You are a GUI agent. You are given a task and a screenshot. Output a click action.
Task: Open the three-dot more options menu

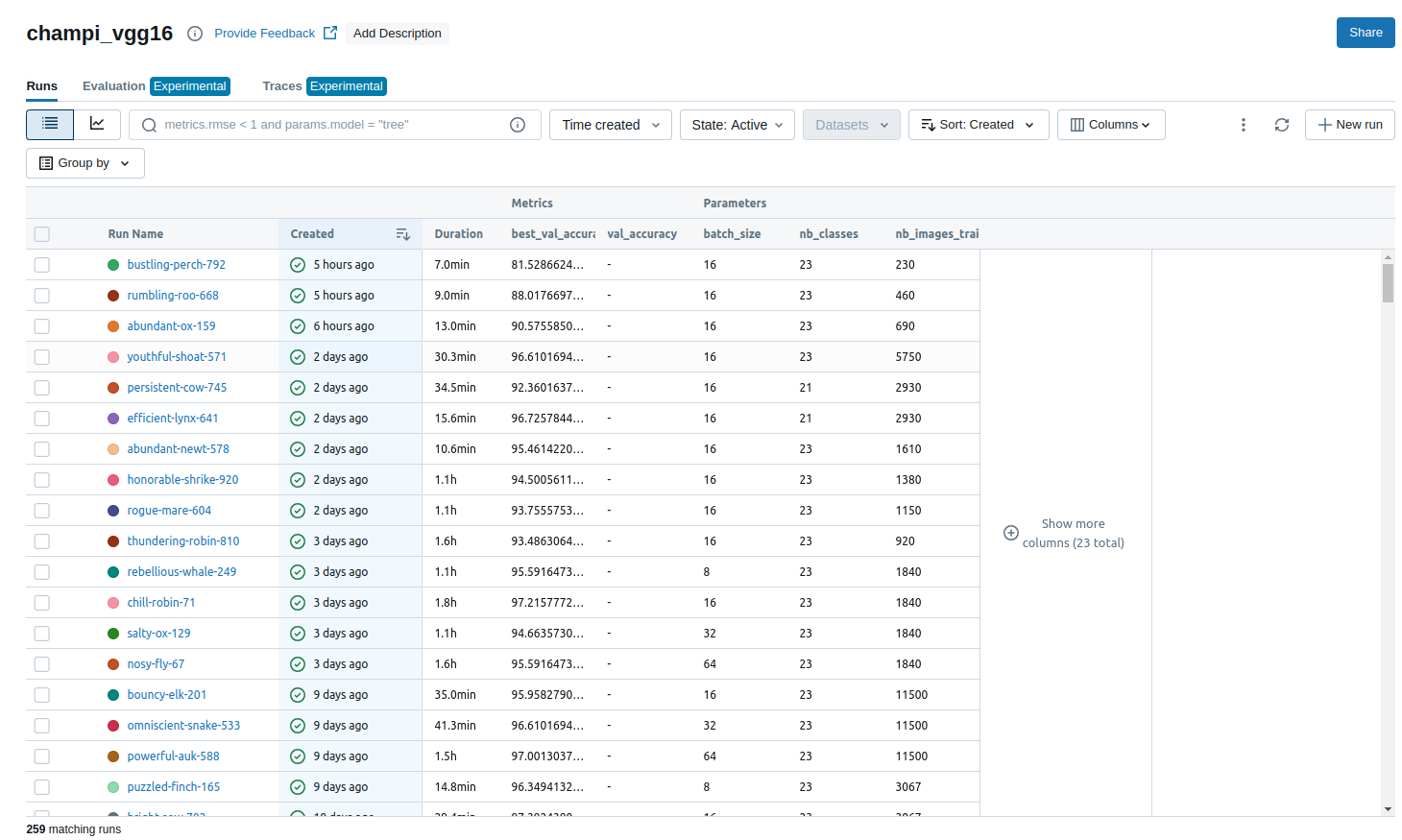coord(1244,125)
